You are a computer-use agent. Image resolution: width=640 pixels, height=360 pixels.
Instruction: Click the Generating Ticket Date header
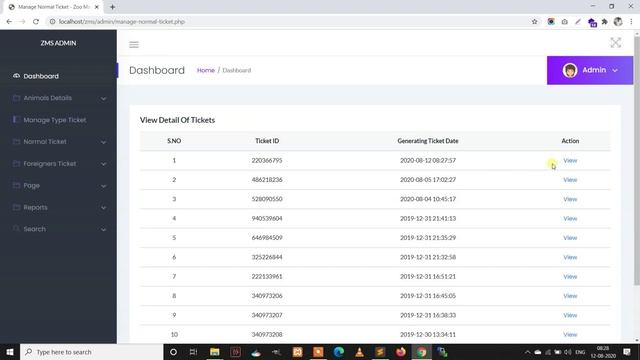tap(428, 141)
